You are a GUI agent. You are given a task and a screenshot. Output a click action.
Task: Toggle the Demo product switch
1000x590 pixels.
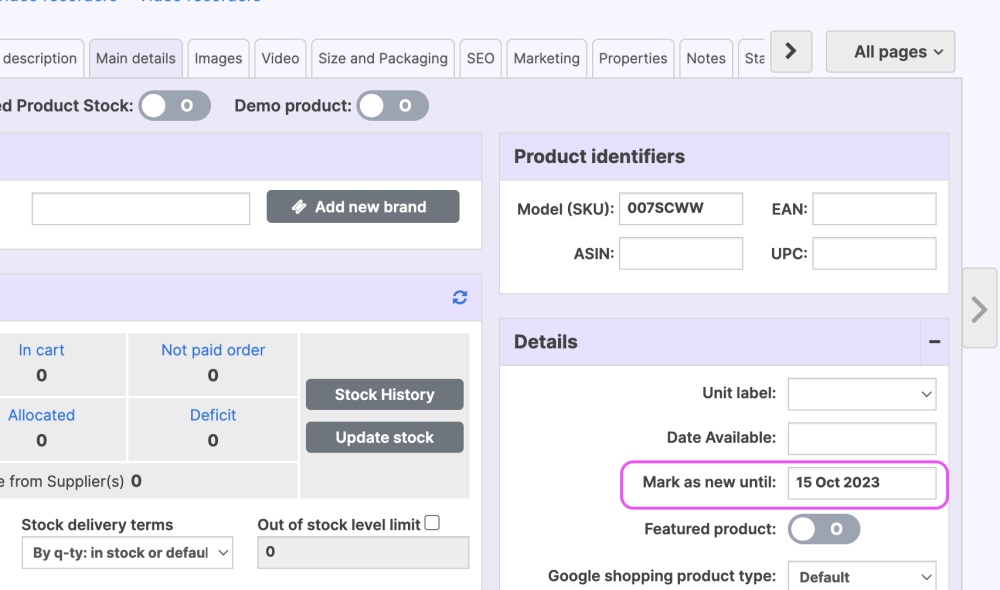(393, 106)
